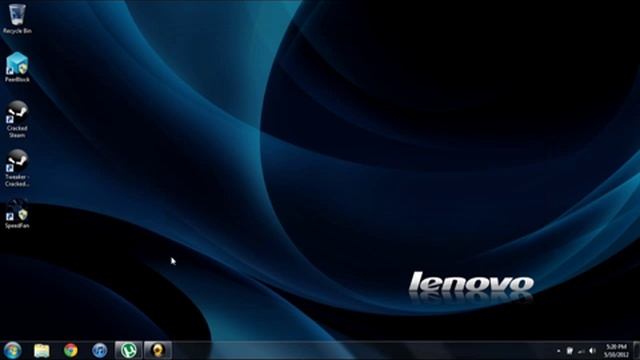Open the network connection tray icon

click(581, 351)
